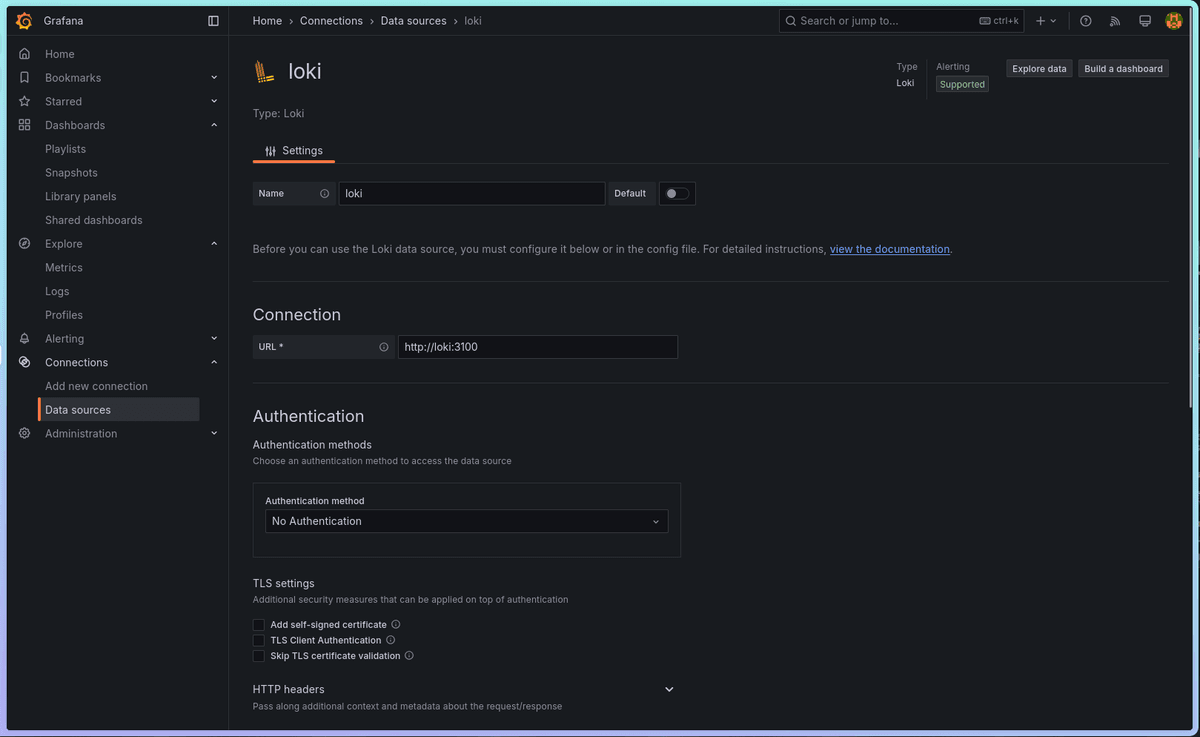Viewport: 1200px width, 737px height.
Task: Open the news feed RSS icon
Action: point(1115,20)
